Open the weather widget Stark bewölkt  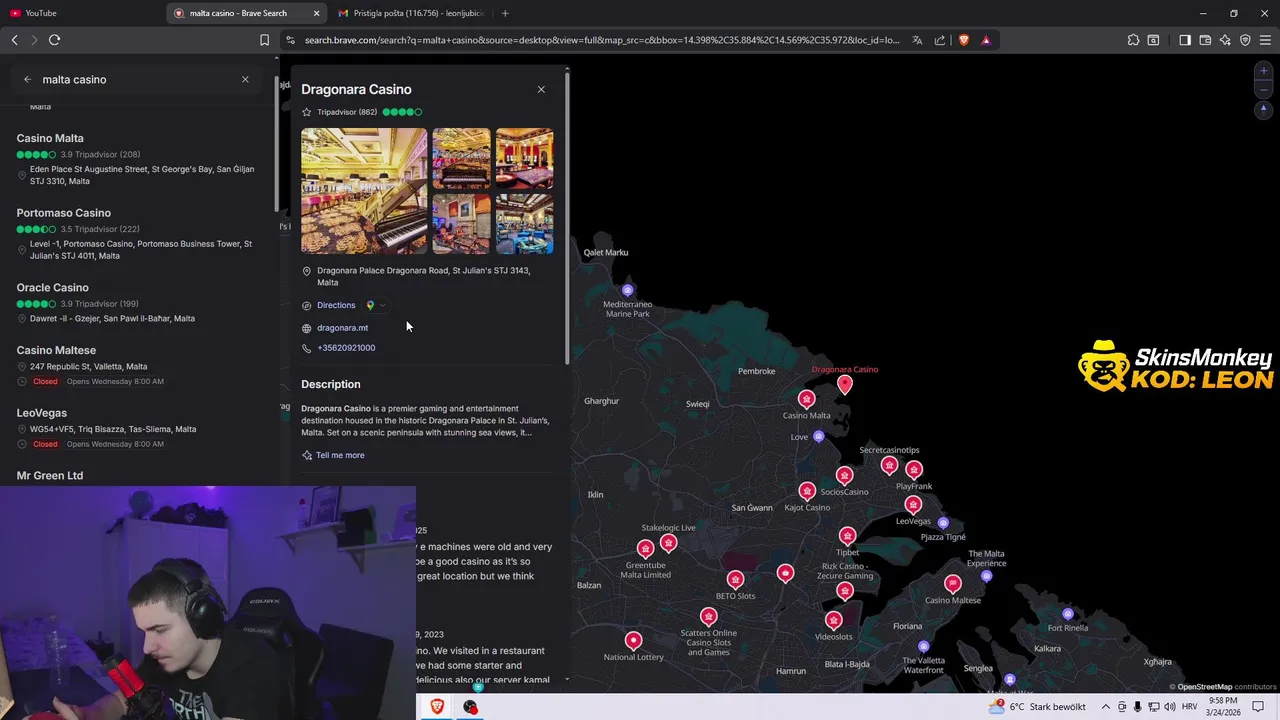1036,707
